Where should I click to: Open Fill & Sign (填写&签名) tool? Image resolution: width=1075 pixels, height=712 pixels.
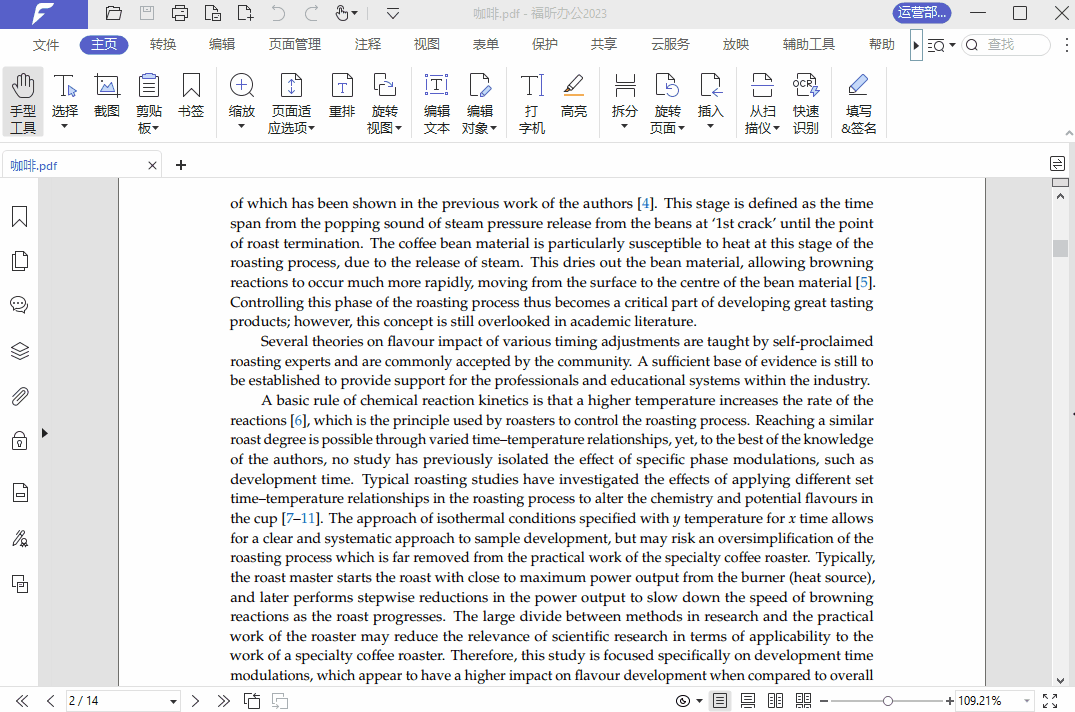(x=858, y=102)
